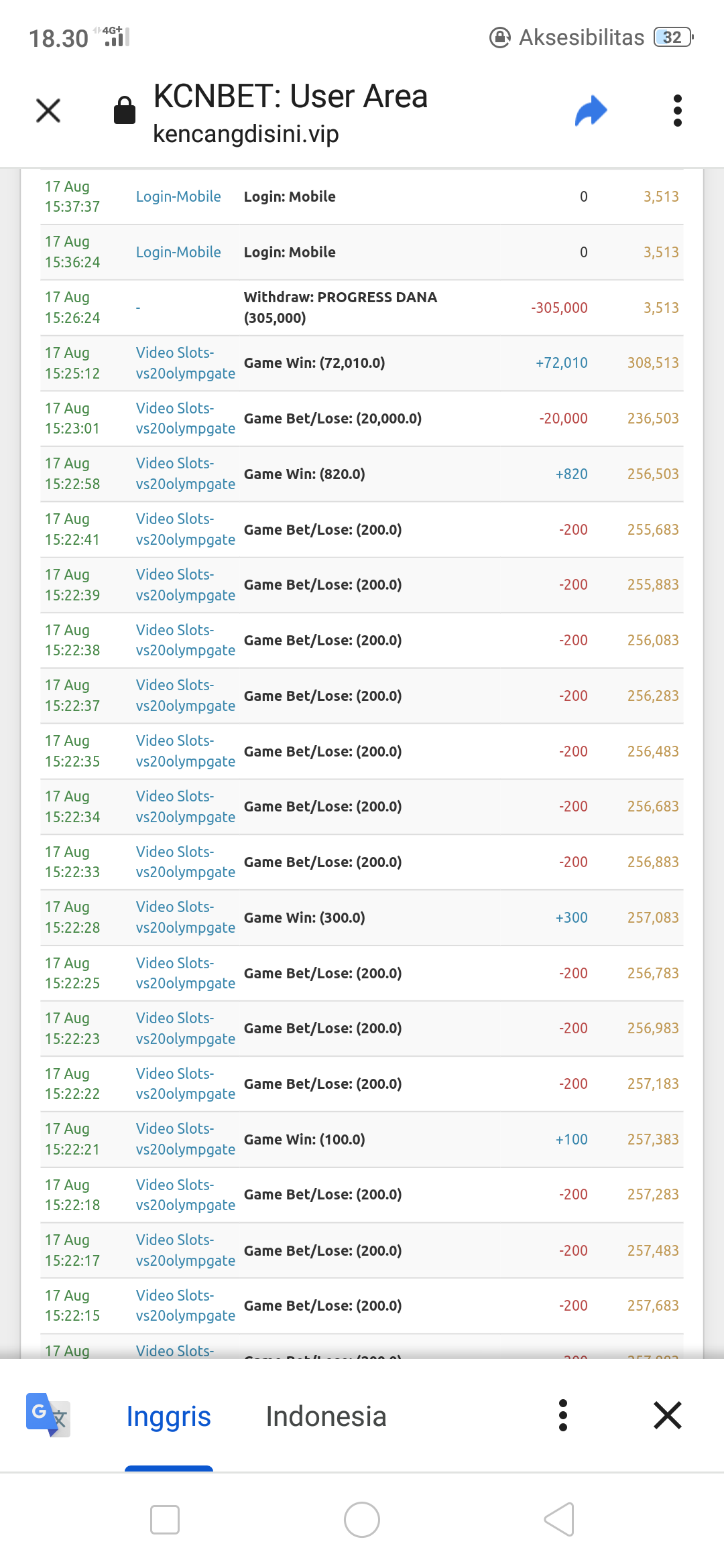This screenshot has height=1568, width=724.
Task: Open translate bar three-dot options
Action: (x=563, y=1415)
